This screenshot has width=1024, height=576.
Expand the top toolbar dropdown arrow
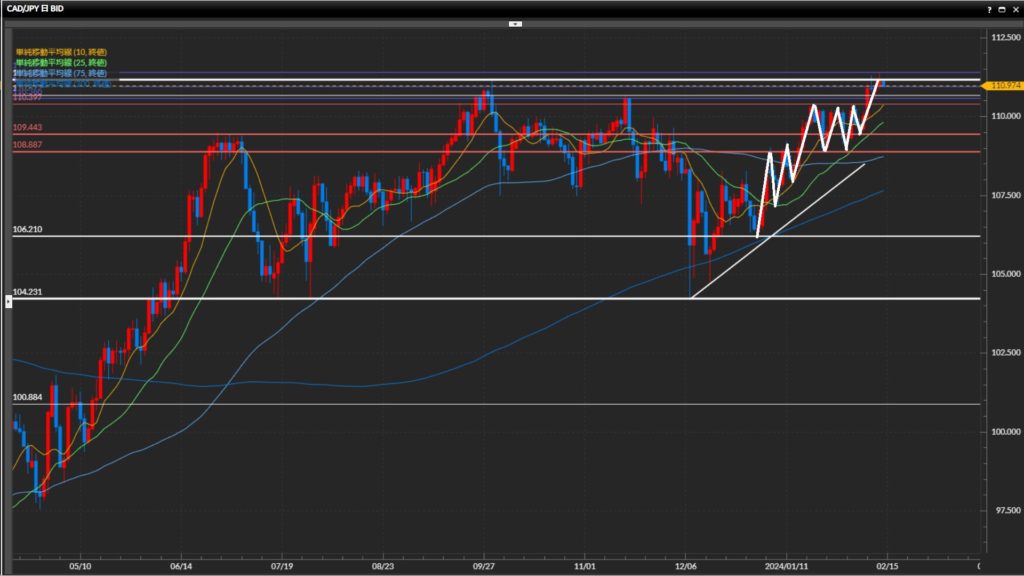[514, 22]
